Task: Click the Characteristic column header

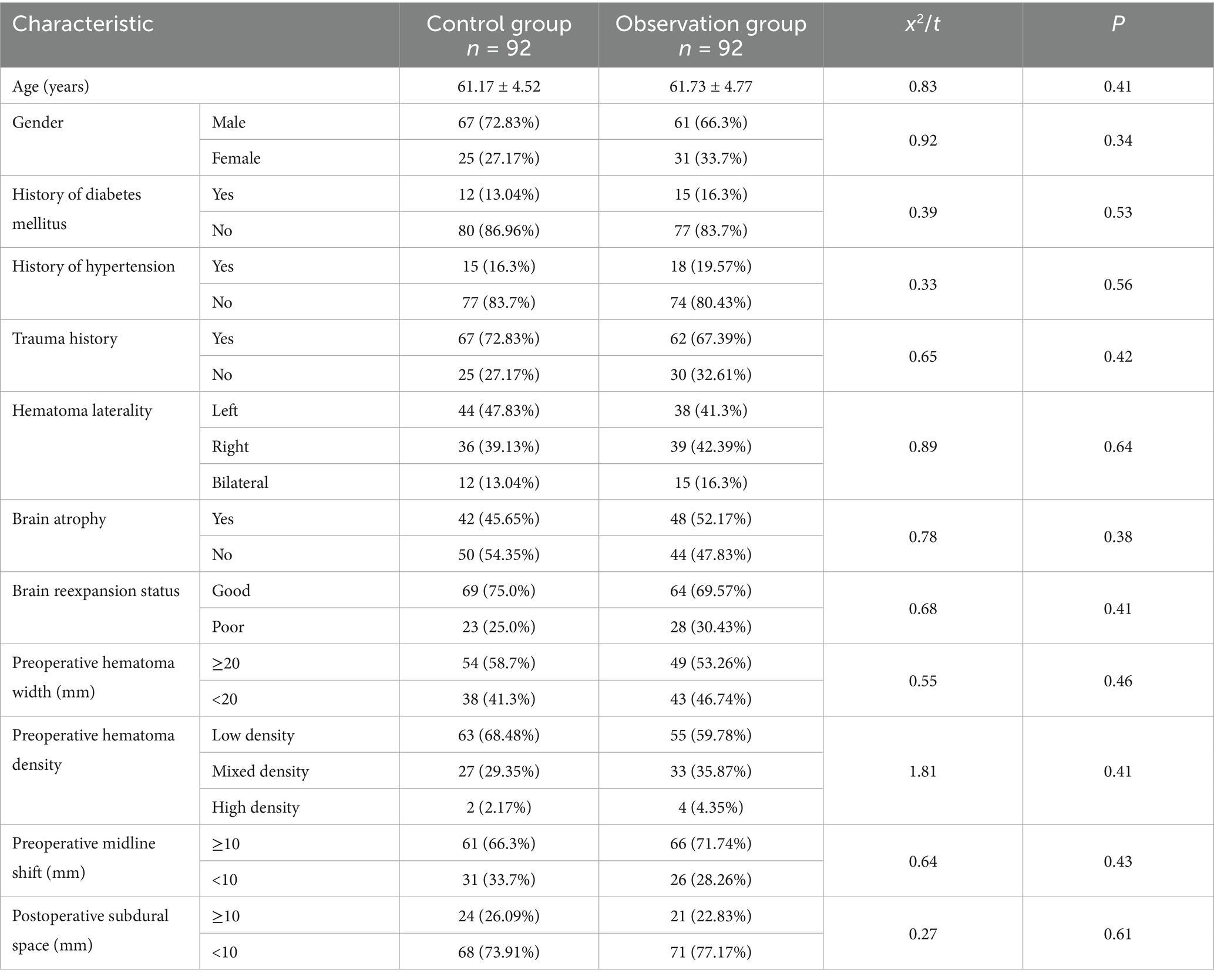Action: pos(82,25)
